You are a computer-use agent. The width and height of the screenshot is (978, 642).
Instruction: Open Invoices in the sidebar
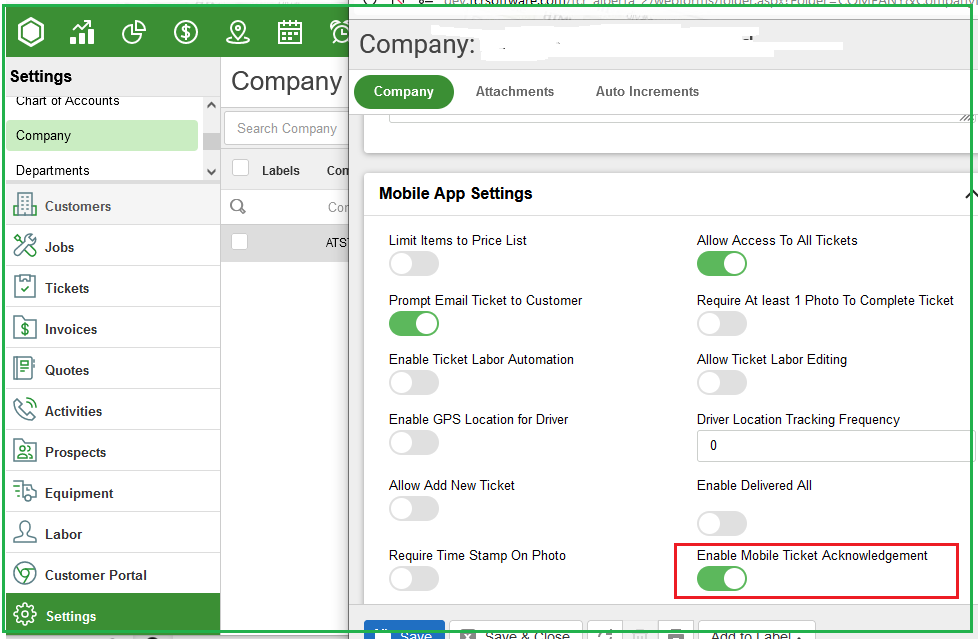[113, 329]
